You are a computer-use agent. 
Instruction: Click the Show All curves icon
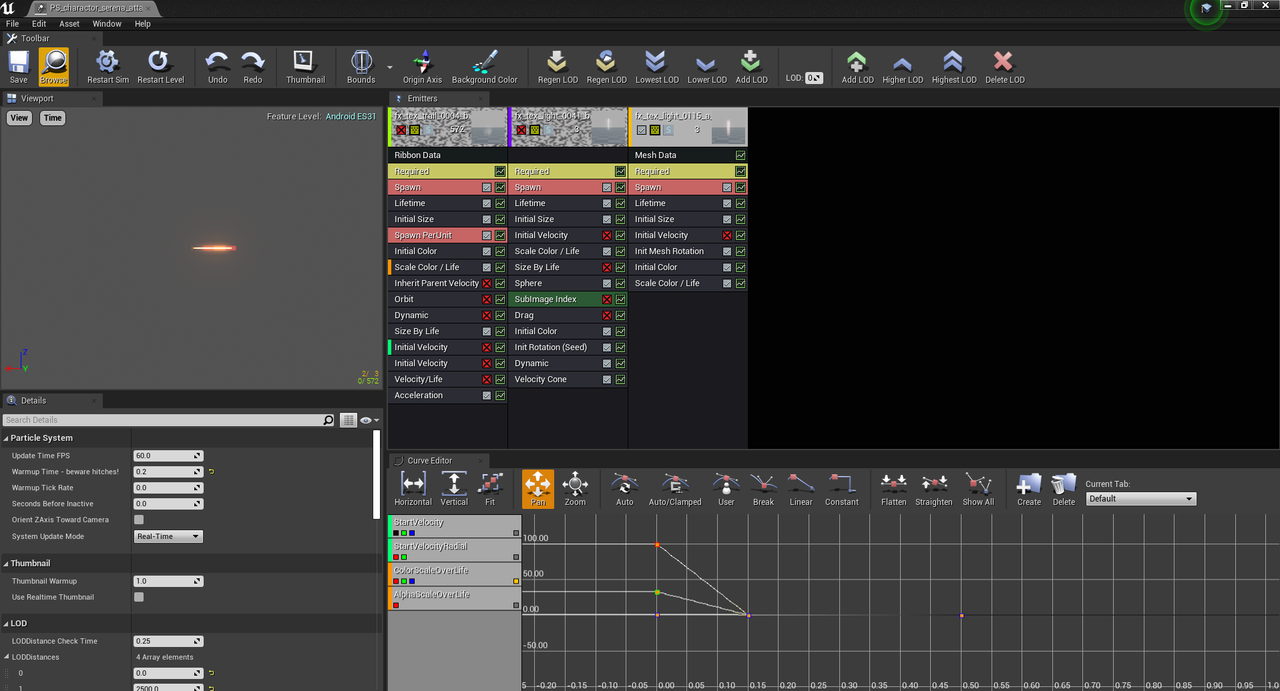978,489
